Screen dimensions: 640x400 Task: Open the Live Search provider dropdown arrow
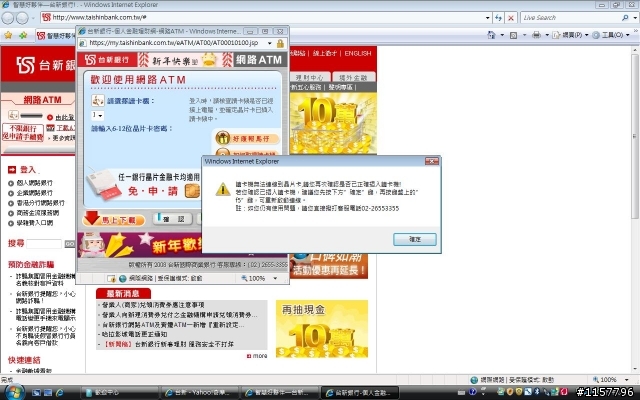click(635, 18)
